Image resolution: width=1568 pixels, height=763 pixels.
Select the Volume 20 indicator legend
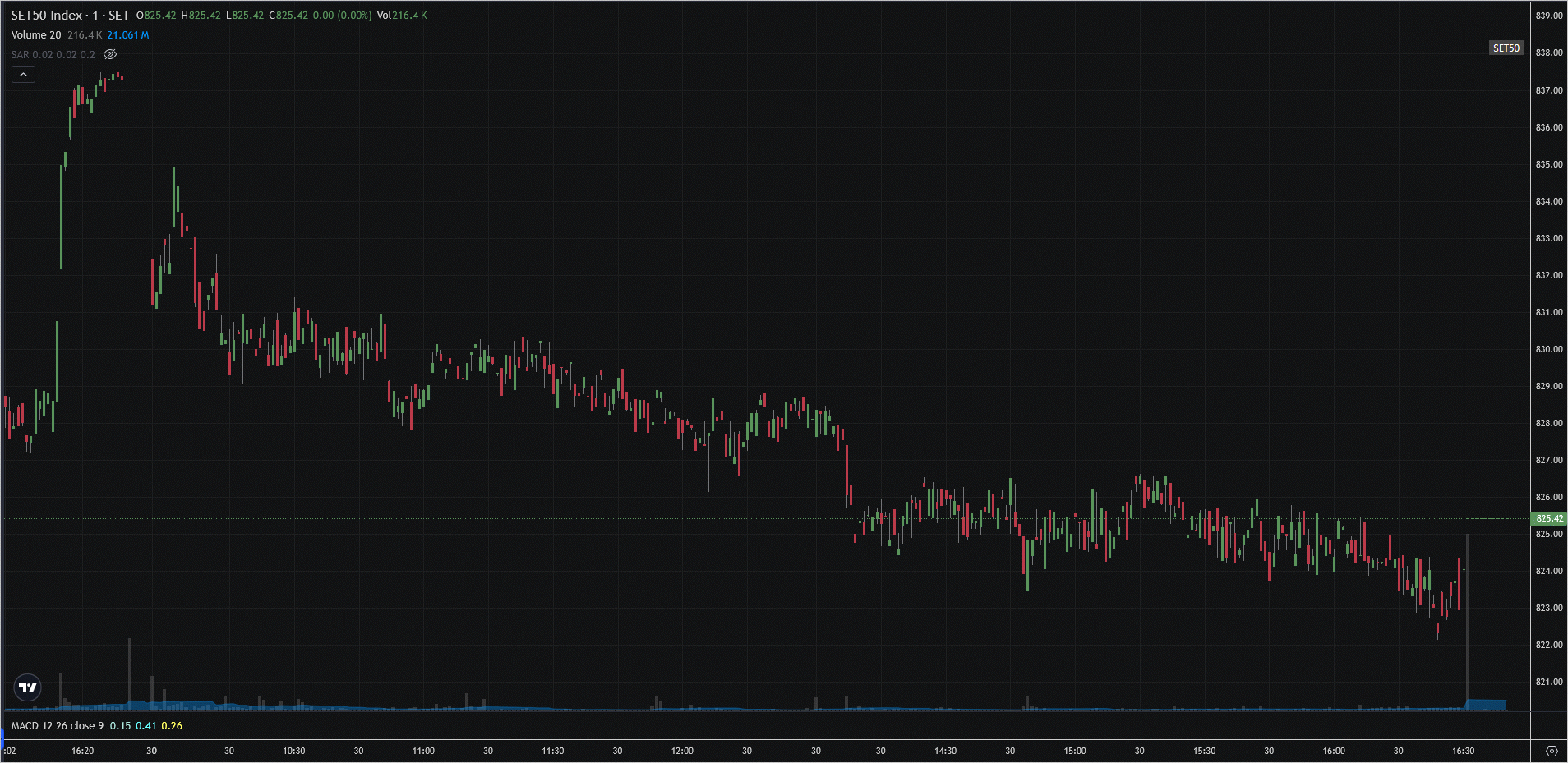[x=36, y=35]
